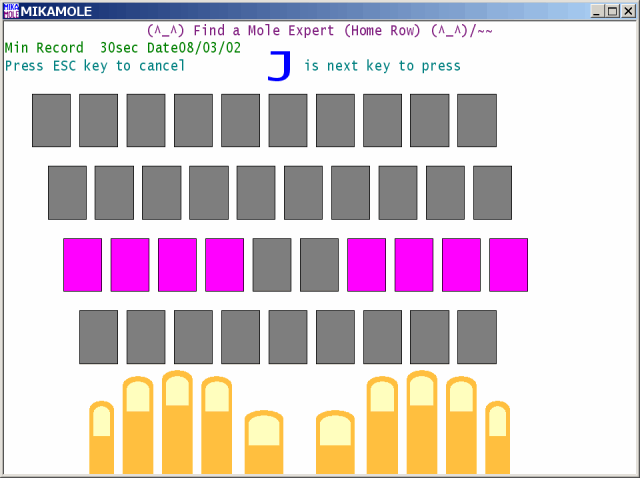Click the left gray key in the home row middle
The width and height of the screenshot is (640, 478).
(272, 265)
